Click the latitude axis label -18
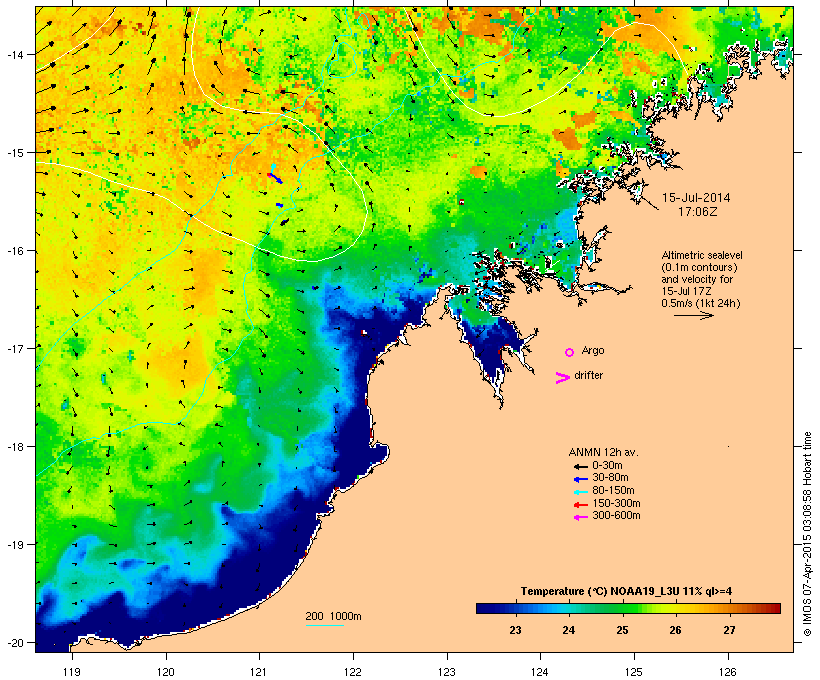This screenshot has width=820, height=680. pyautogui.click(x=15, y=447)
